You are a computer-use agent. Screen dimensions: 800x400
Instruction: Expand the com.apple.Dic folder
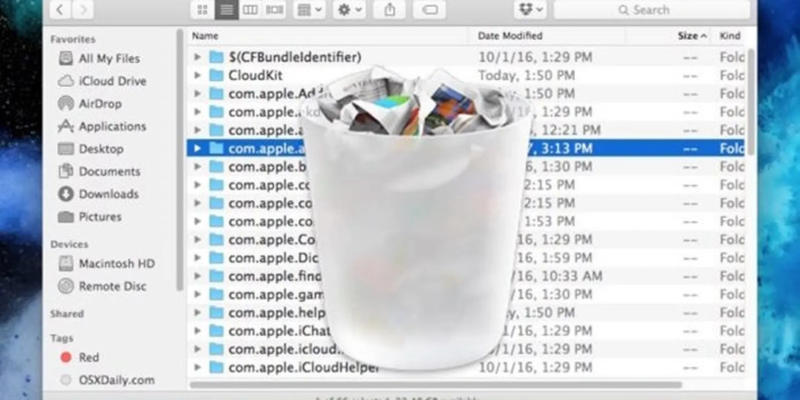click(x=197, y=258)
